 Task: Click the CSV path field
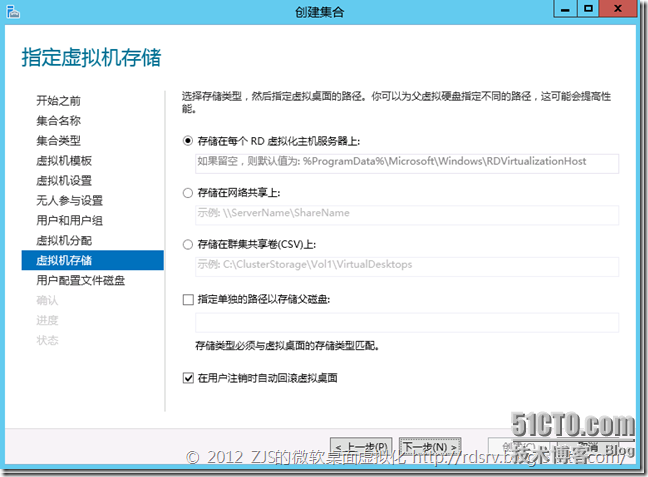coord(407,267)
